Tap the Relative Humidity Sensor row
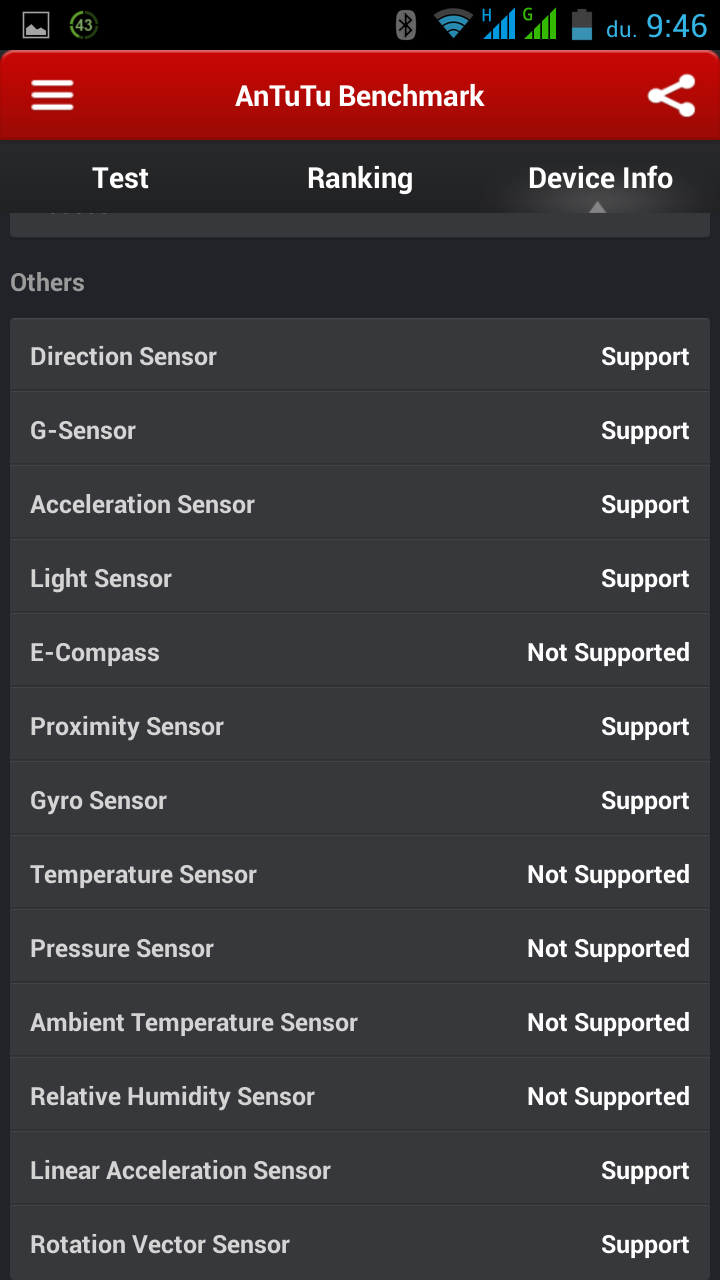This screenshot has height=1280, width=720. click(360, 1097)
